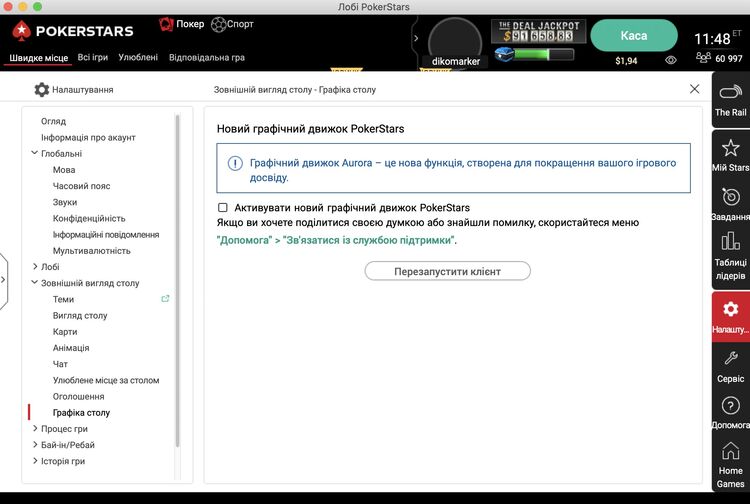Viewport: 750px width, 504px height.
Task: Expand the Лобі settings section
Action: (34, 267)
